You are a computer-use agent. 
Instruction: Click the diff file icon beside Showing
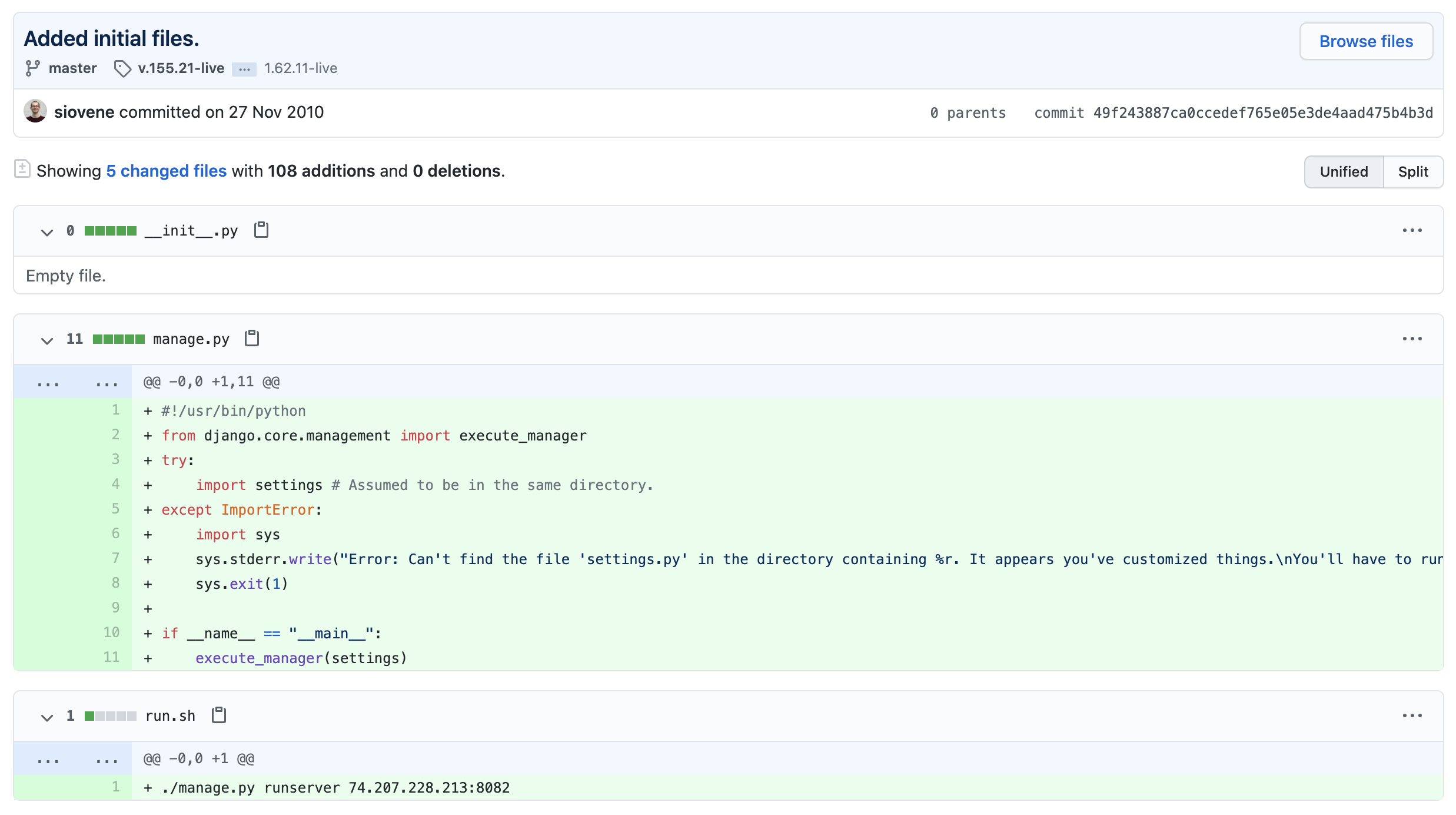click(x=22, y=170)
